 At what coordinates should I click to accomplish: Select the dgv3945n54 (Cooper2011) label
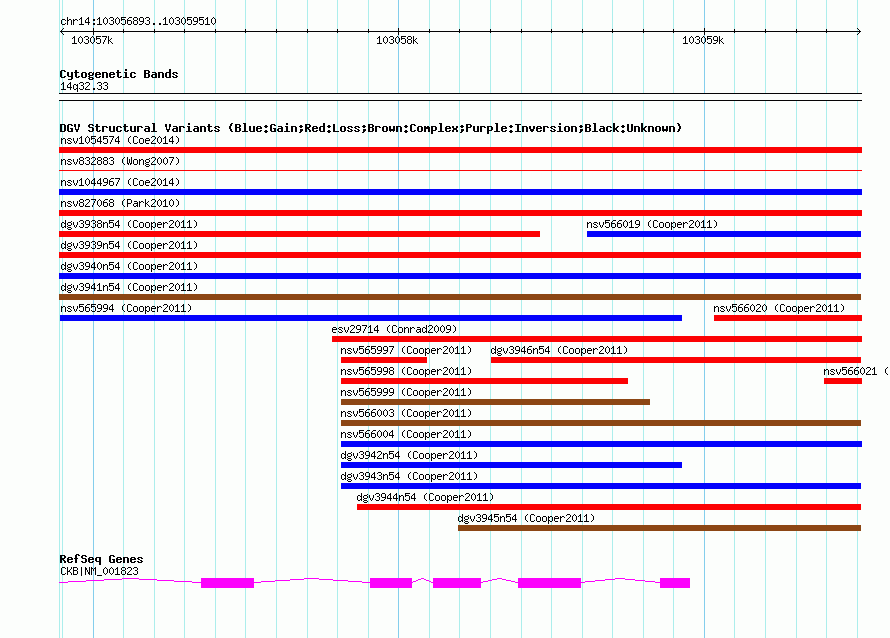[x=526, y=518]
